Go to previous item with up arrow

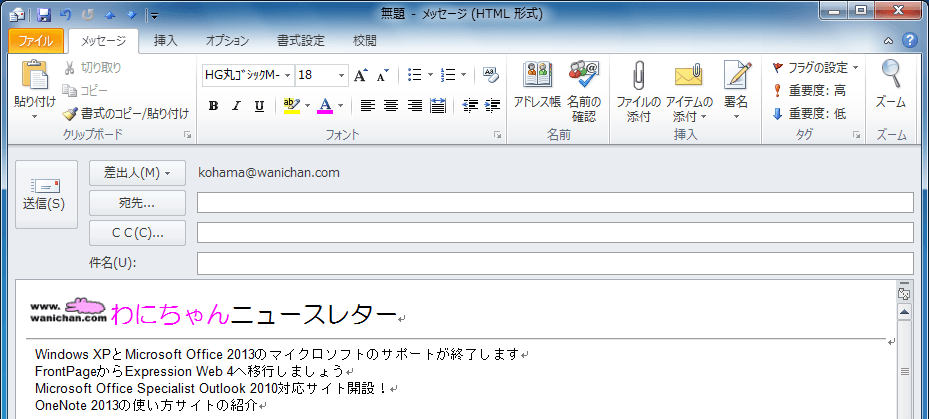pos(111,14)
